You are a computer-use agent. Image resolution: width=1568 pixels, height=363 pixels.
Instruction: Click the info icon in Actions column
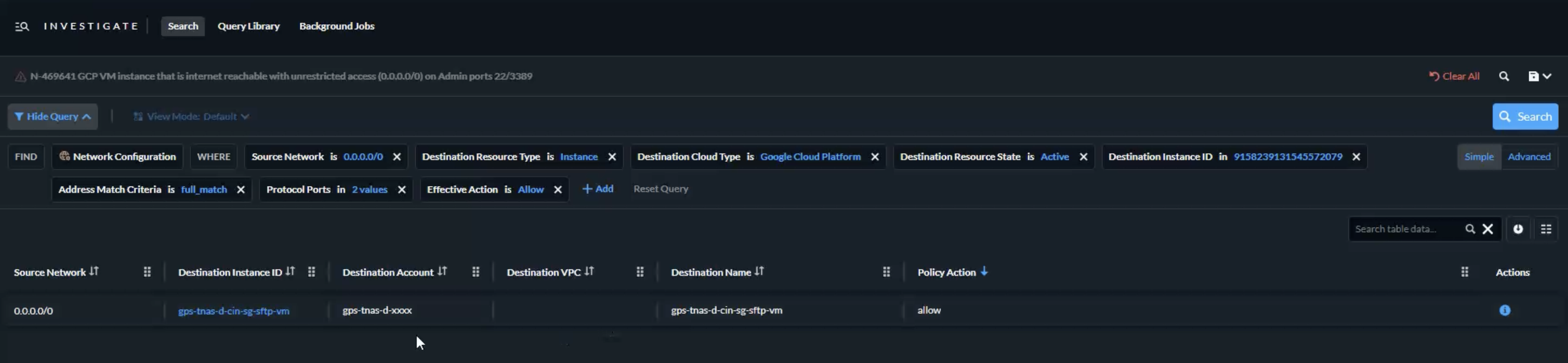click(1504, 310)
